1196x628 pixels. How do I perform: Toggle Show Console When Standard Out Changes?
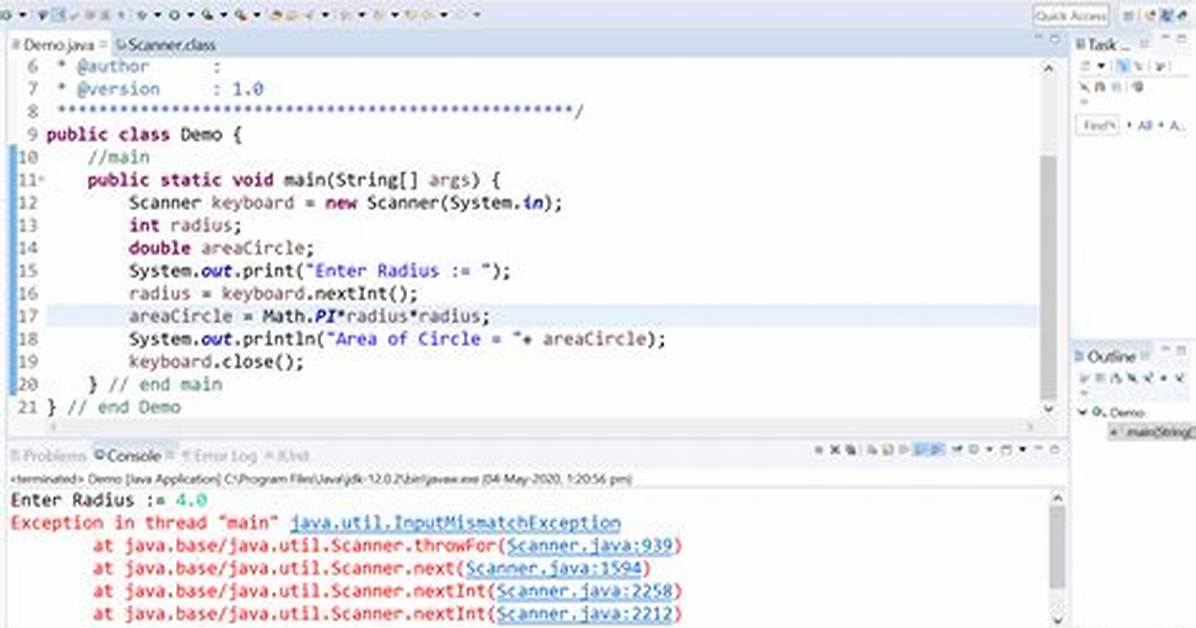[x=919, y=449]
